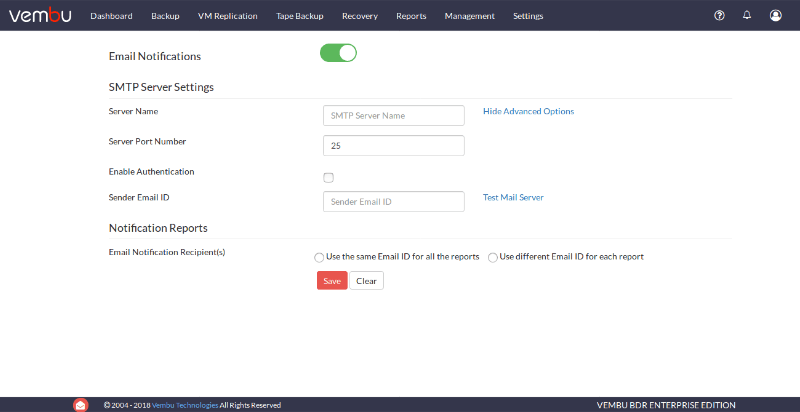Image resolution: width=800 pixels, height=412 pixels.
Task: Select Use different Email ID radio
Action: pyautogui.click(x=492, y=258)
